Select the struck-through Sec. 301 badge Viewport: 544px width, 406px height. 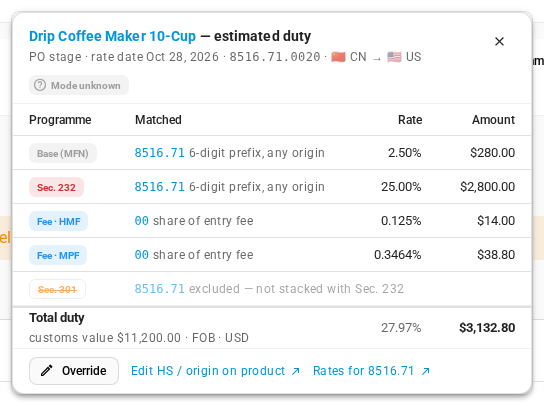click(x=57, y=289)
